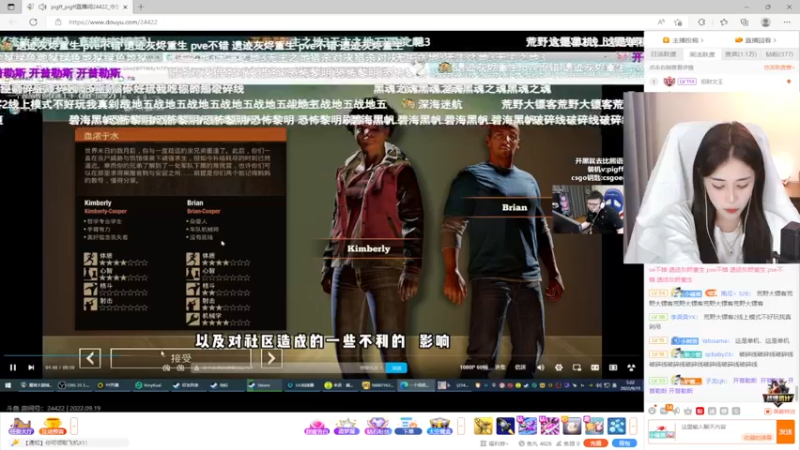Screen dimensions: 800x450
Task: Open the 总活跃度榜 link
Action: pyautogui.click(x=779, y=67)
